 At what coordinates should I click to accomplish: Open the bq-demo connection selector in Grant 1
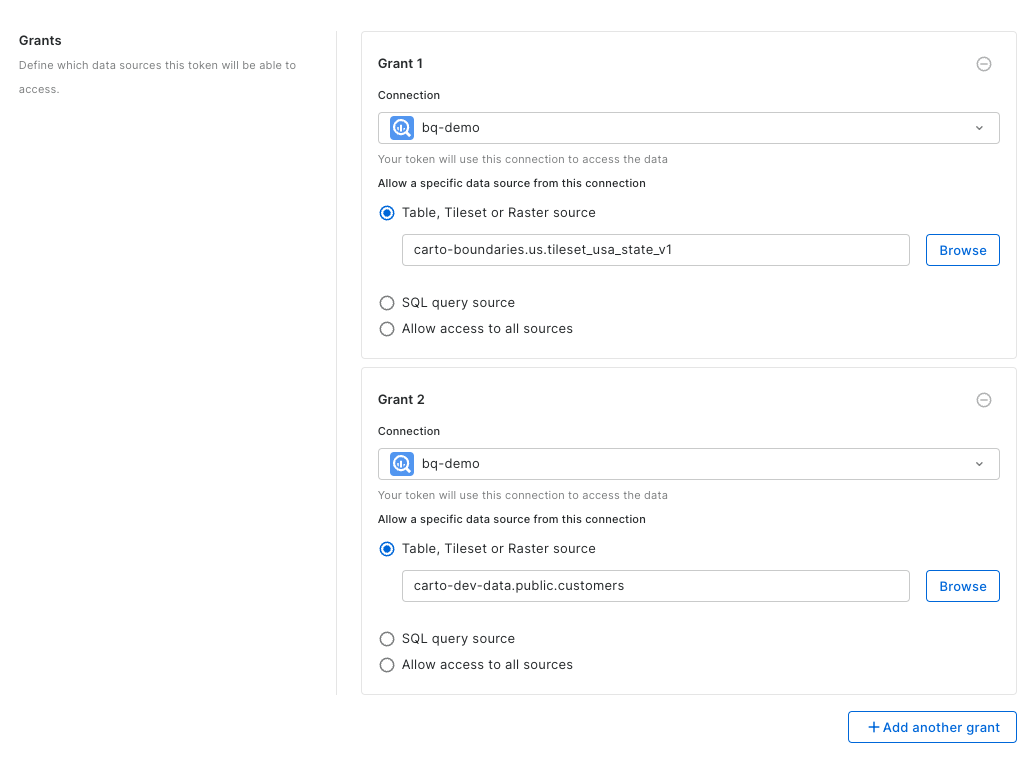[x=688, y=128]
